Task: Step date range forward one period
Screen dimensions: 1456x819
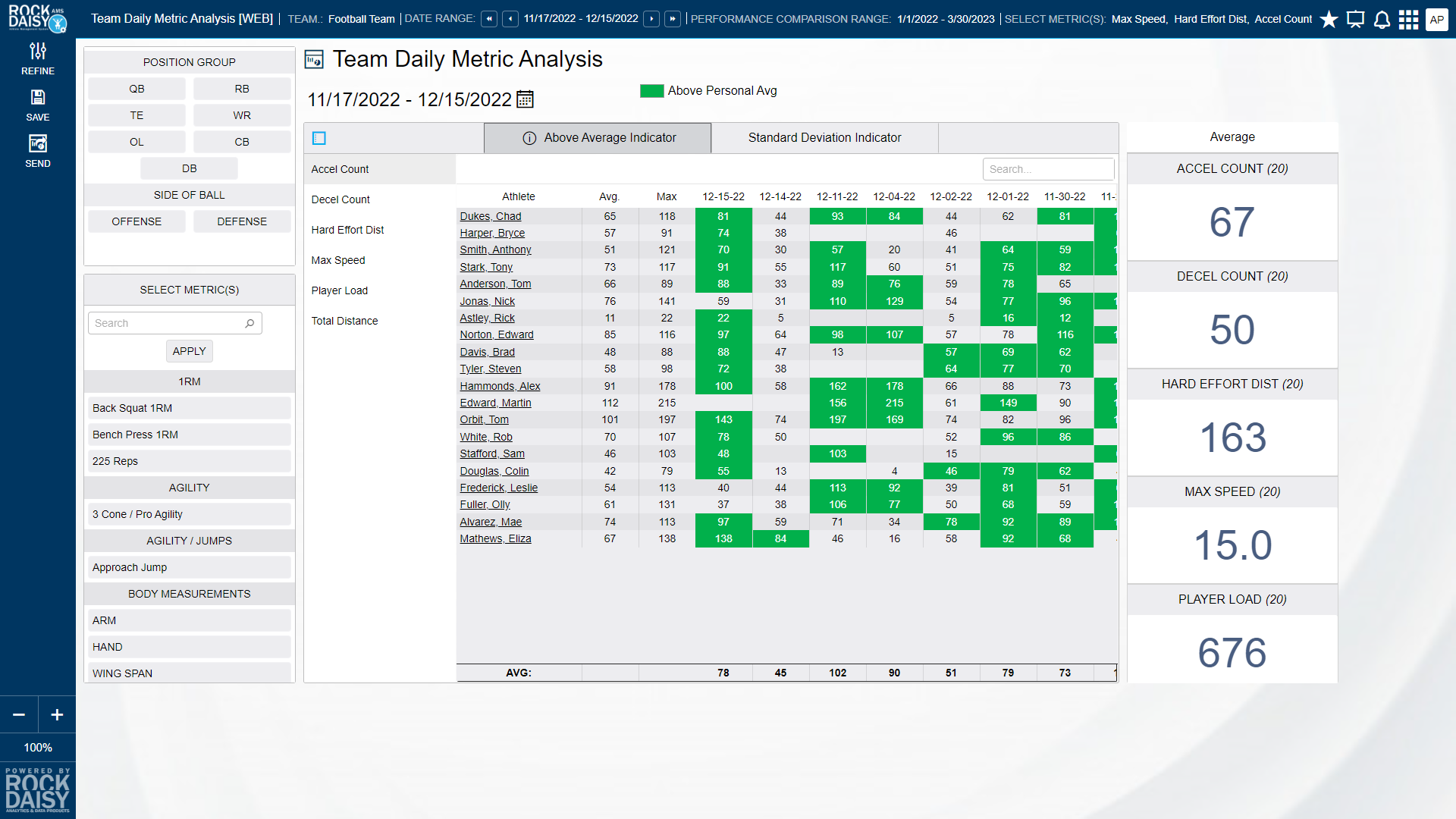Action: [651, 19]
